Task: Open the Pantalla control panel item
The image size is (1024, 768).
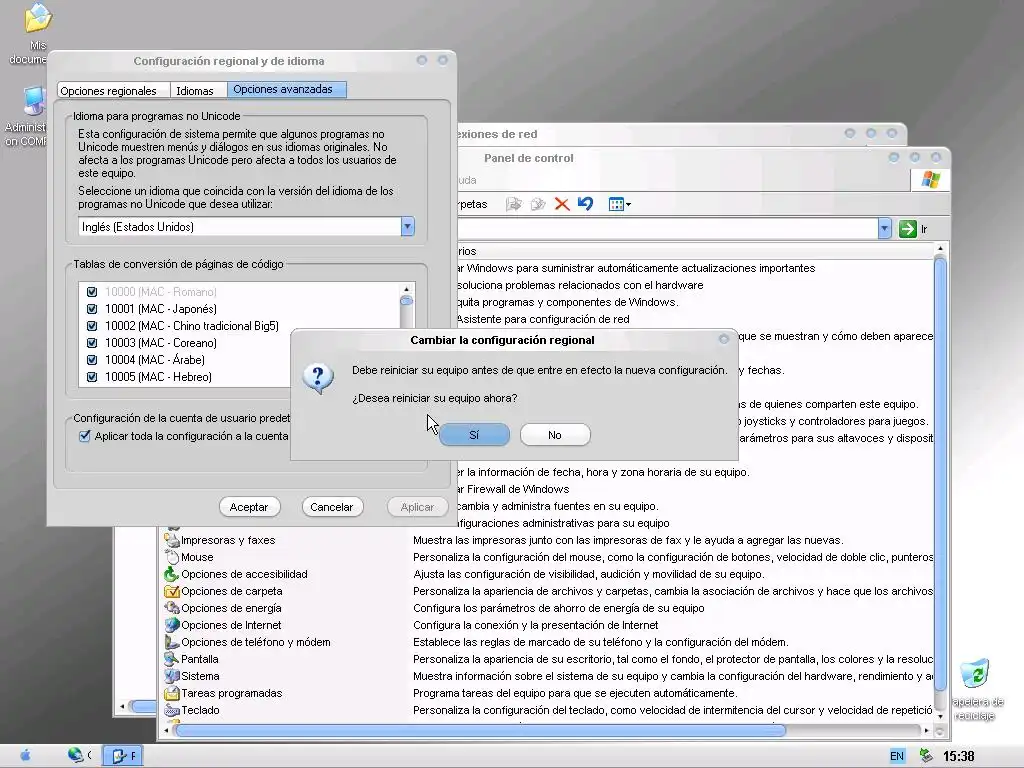Action: coord(191,659)
